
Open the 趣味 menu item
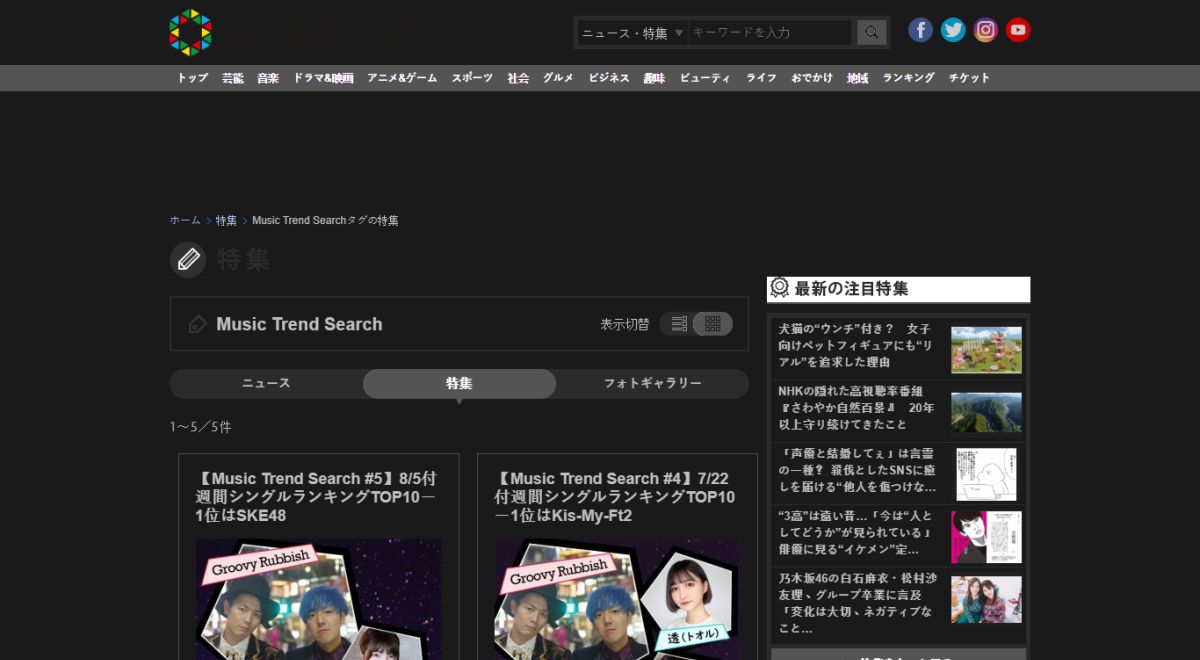pos(654,78)
